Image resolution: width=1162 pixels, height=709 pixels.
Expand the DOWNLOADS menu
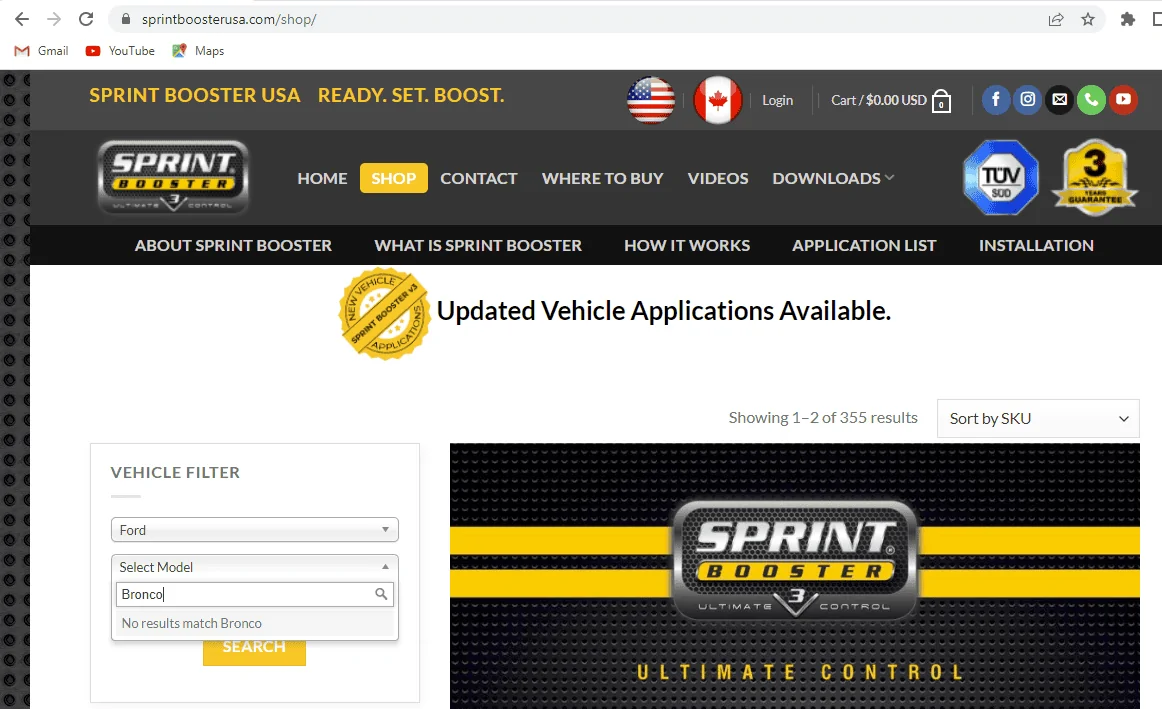tap(833, 179)
